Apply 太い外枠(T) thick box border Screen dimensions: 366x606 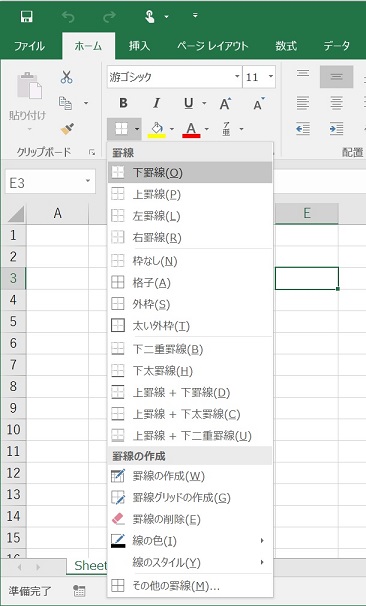pos(190,326)
